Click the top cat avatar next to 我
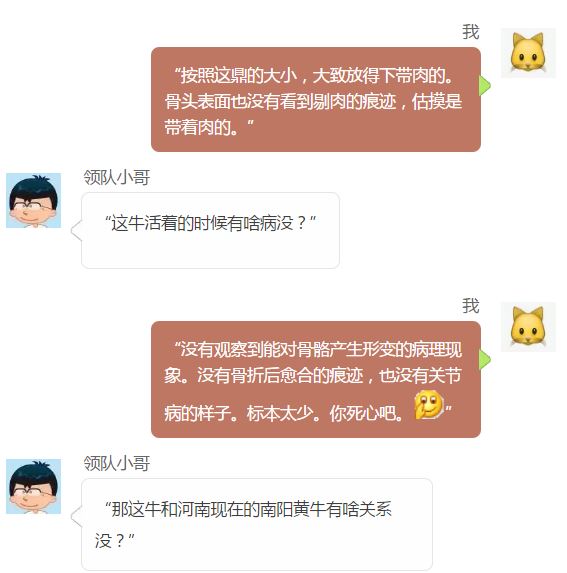Screen dimensions: 567x573 pyautogui.click(x=528, y=53)
